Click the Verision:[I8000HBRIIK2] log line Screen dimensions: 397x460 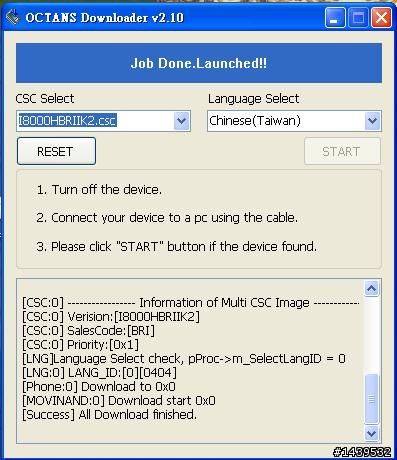pos(111,317)
